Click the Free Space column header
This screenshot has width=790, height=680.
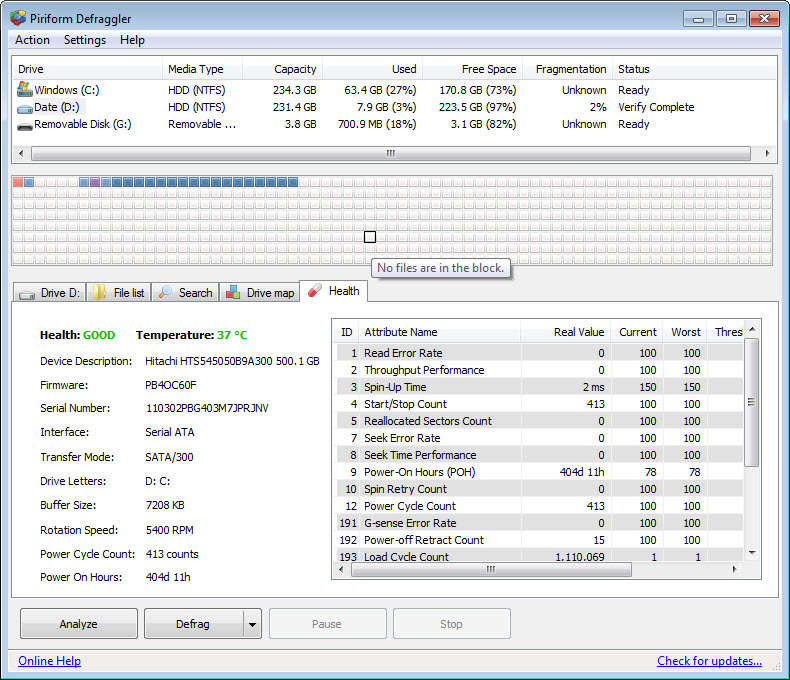pyautogui.click(x=473, y=69)
